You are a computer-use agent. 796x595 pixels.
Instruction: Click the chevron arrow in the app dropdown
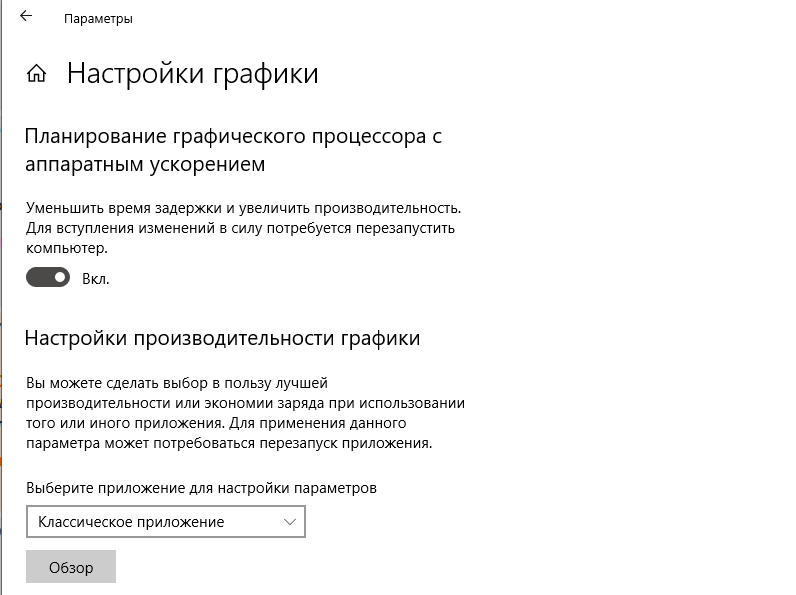coord(290,522)
